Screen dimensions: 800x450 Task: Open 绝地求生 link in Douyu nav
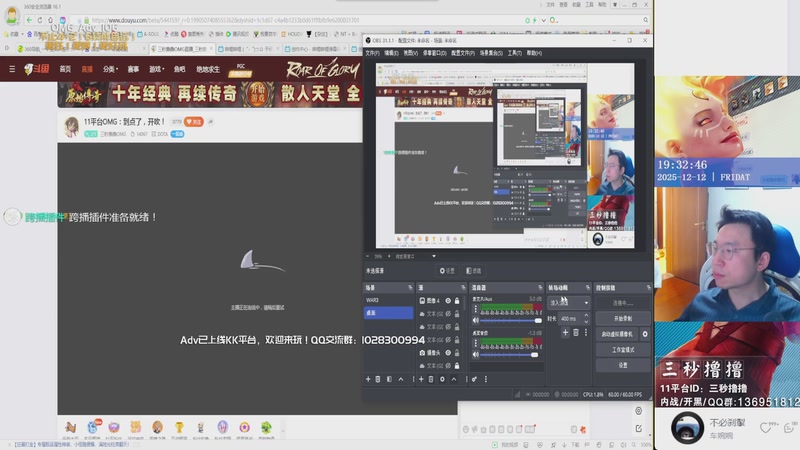click(208, 69)
